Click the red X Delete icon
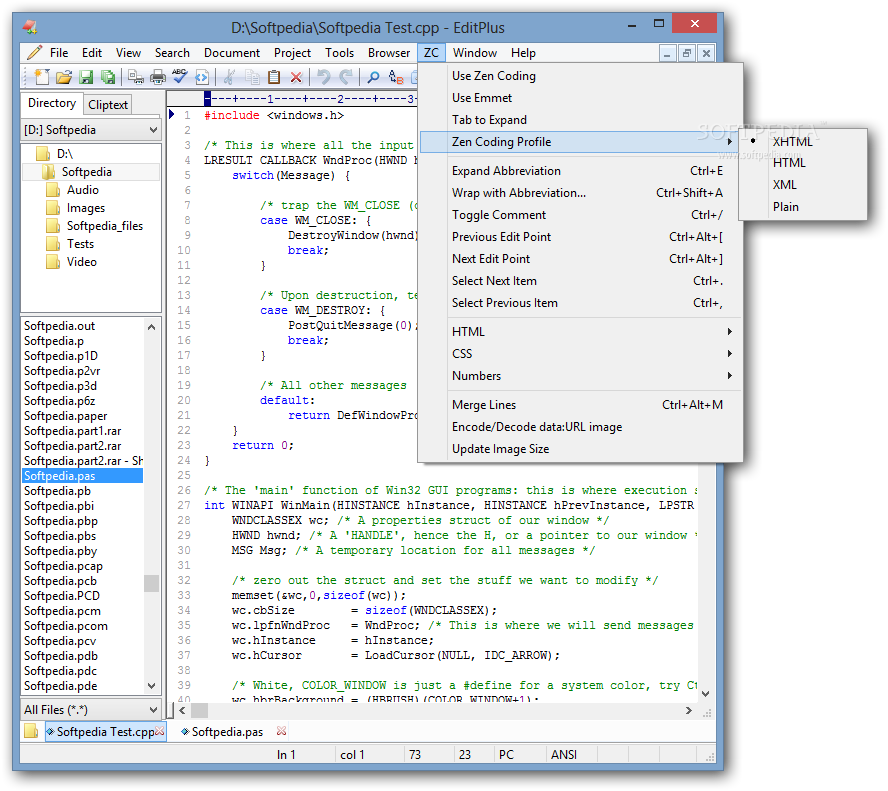Image resolution: width=888 pixels, height=791 pixels. point(296,77)
